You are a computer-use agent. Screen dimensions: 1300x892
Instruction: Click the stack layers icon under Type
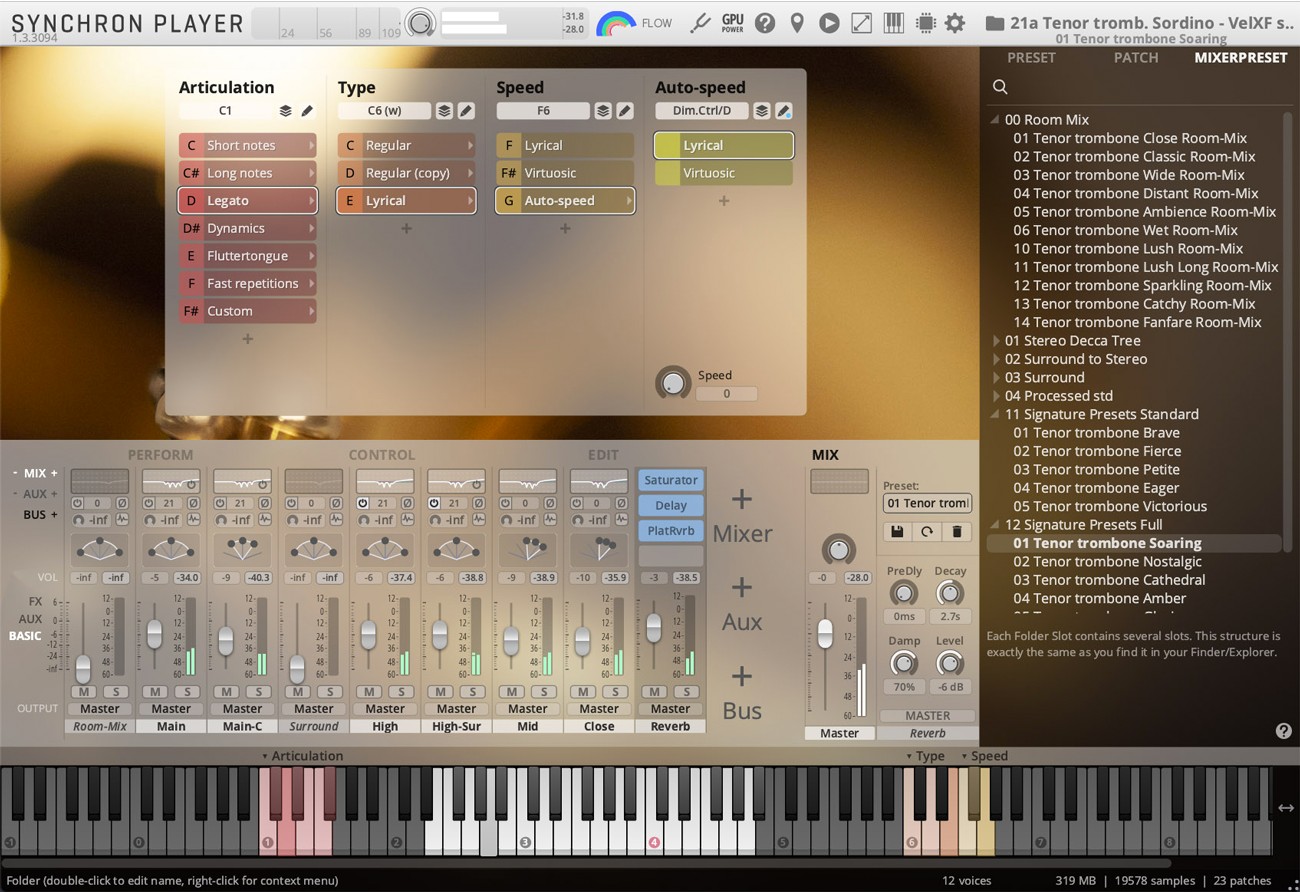tap(444, 111)
